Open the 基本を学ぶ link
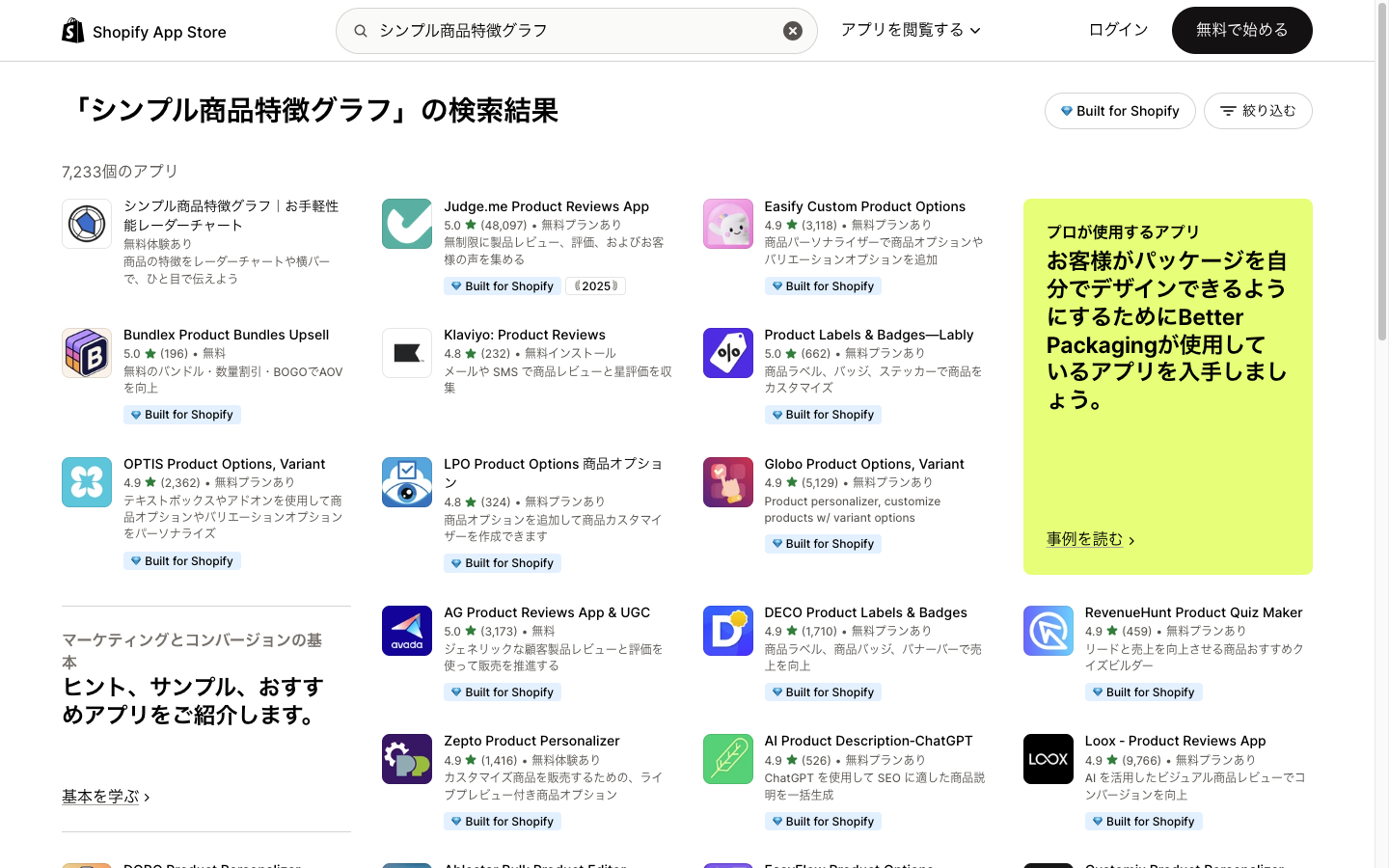 click(106, 797)
